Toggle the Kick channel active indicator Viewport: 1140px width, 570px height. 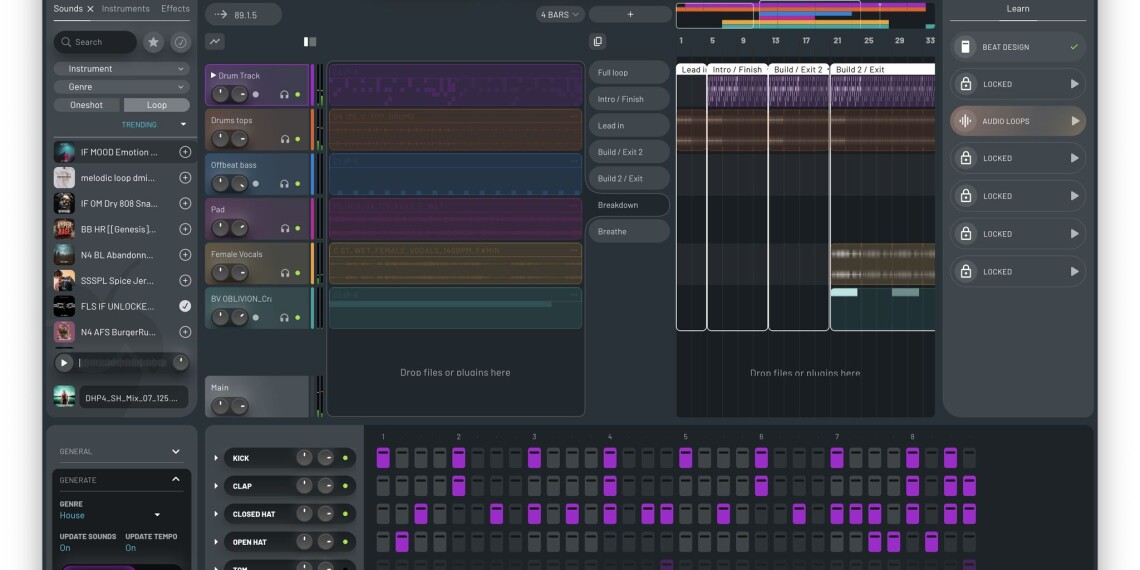(x=345, y=458)
